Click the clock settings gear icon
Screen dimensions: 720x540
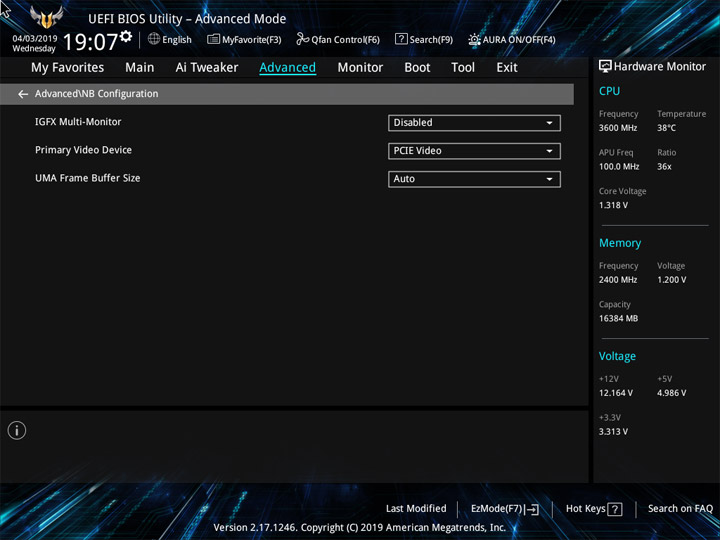pos(126,36)
